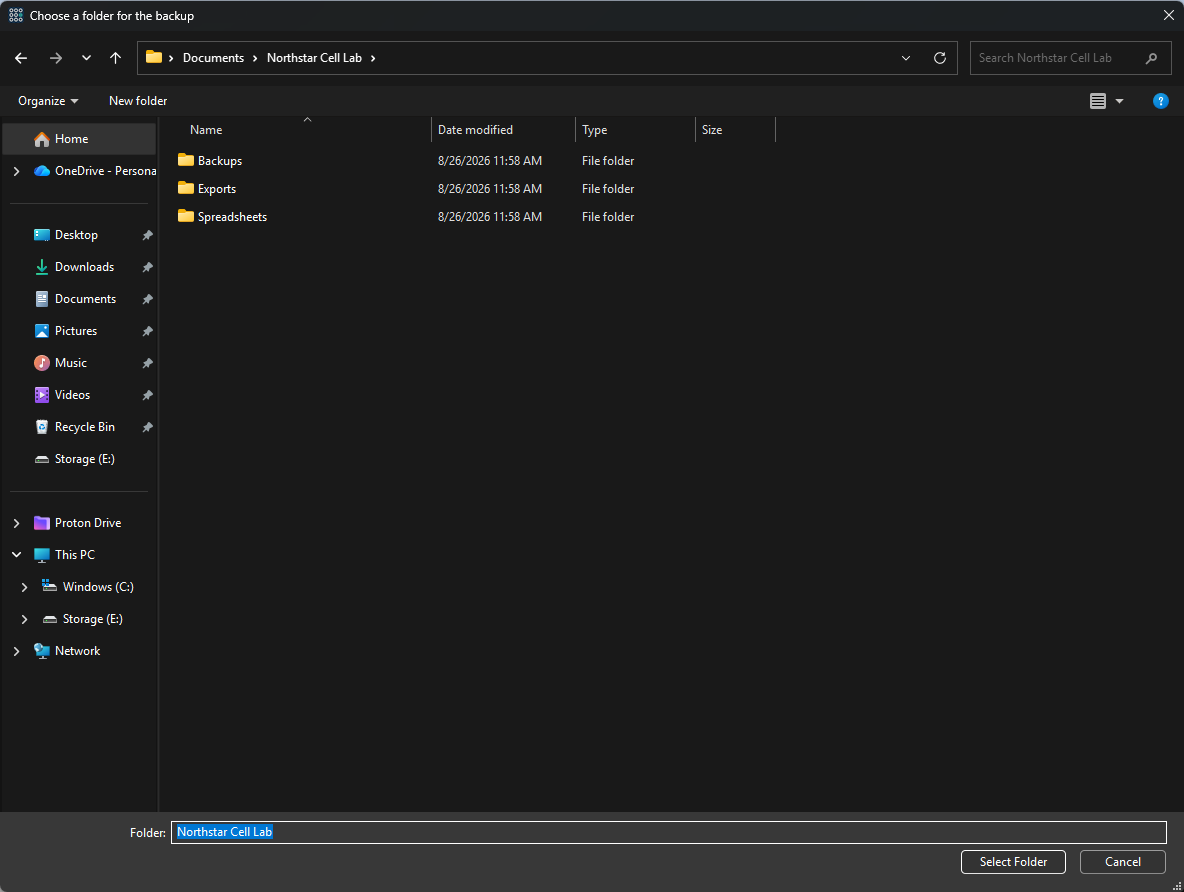1184x892 pixels.
Task: Click the folder icon in the address bar
Action: 154,57
